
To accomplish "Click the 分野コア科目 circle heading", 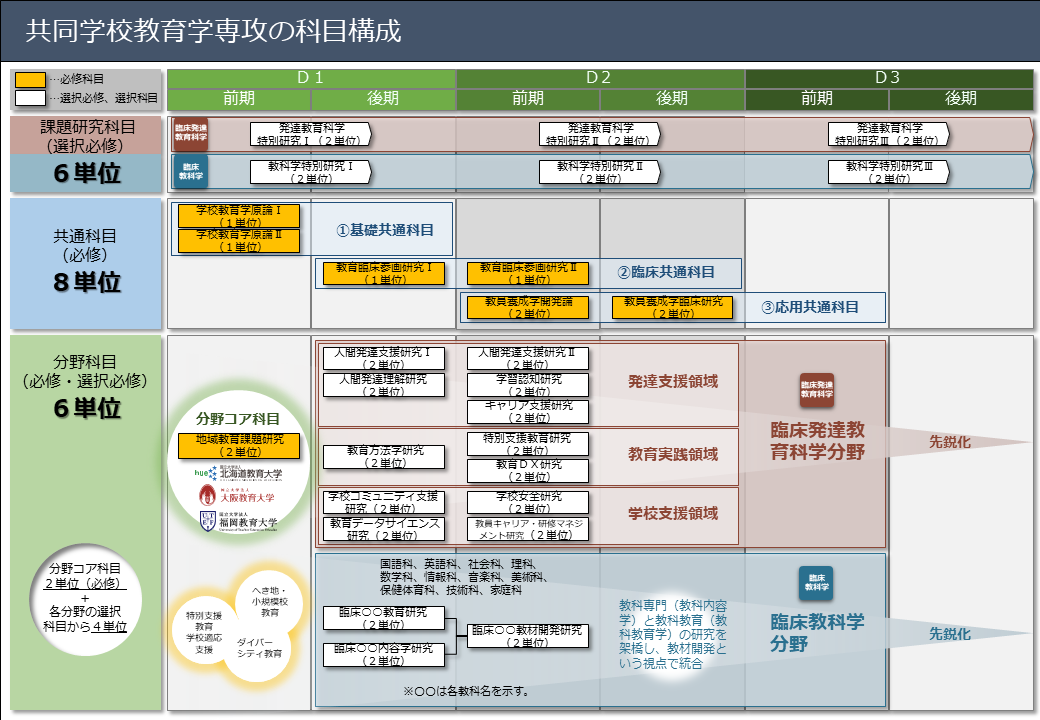I will pyautogui.click(x=237, y=419).
